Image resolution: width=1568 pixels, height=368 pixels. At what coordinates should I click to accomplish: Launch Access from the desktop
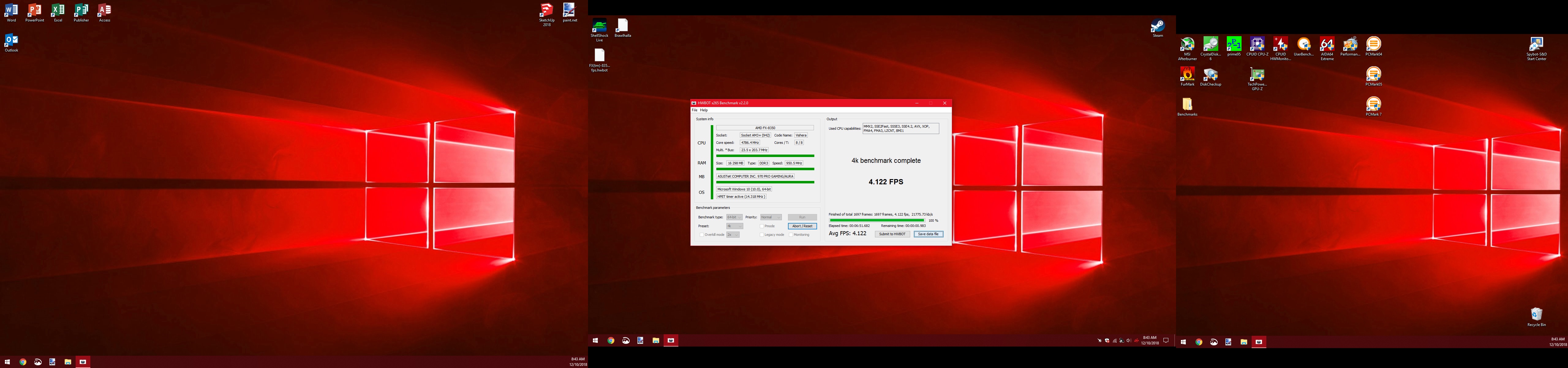click(x=105, y=12)
